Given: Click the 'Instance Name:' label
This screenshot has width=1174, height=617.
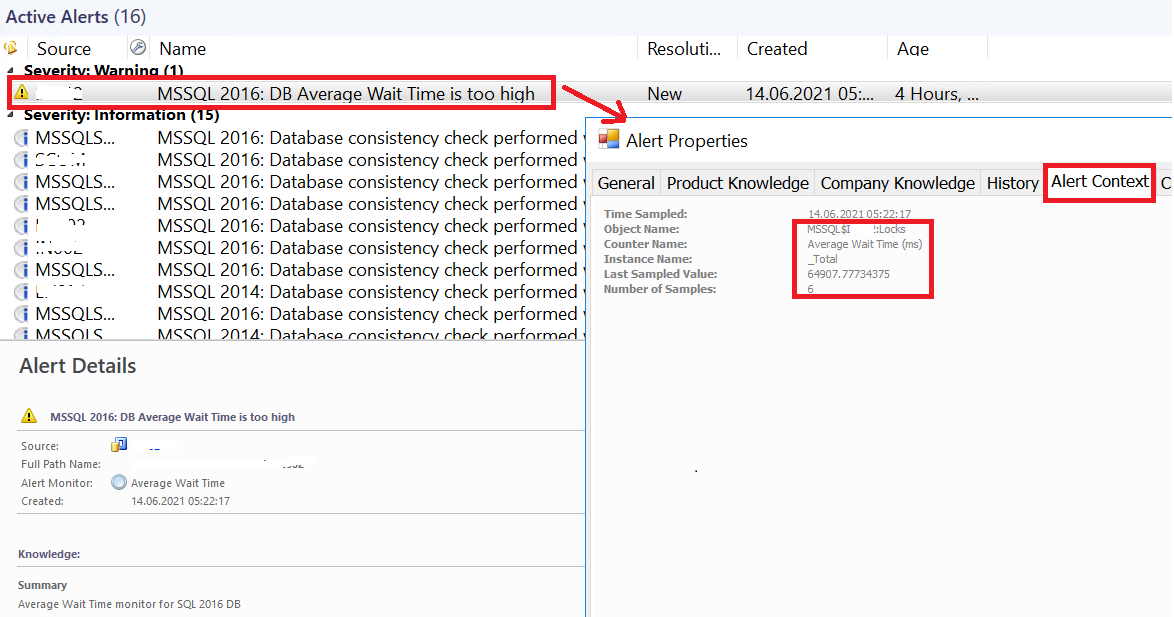Looking at the screenshot, I should (648, 259).
